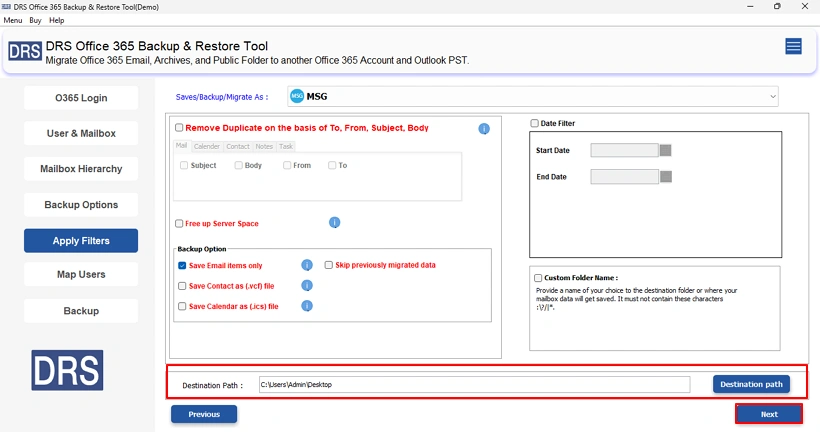The width and height of the screenshot is (820, 432).
Task: Uncheck Save Email items only
Action: [x=182, y=265]
